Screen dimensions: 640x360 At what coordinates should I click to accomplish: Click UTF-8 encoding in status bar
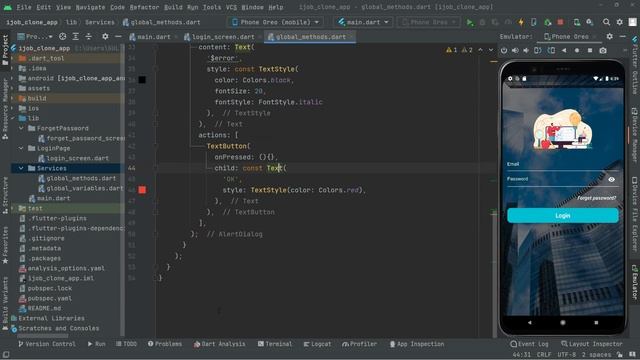point(567,355)
